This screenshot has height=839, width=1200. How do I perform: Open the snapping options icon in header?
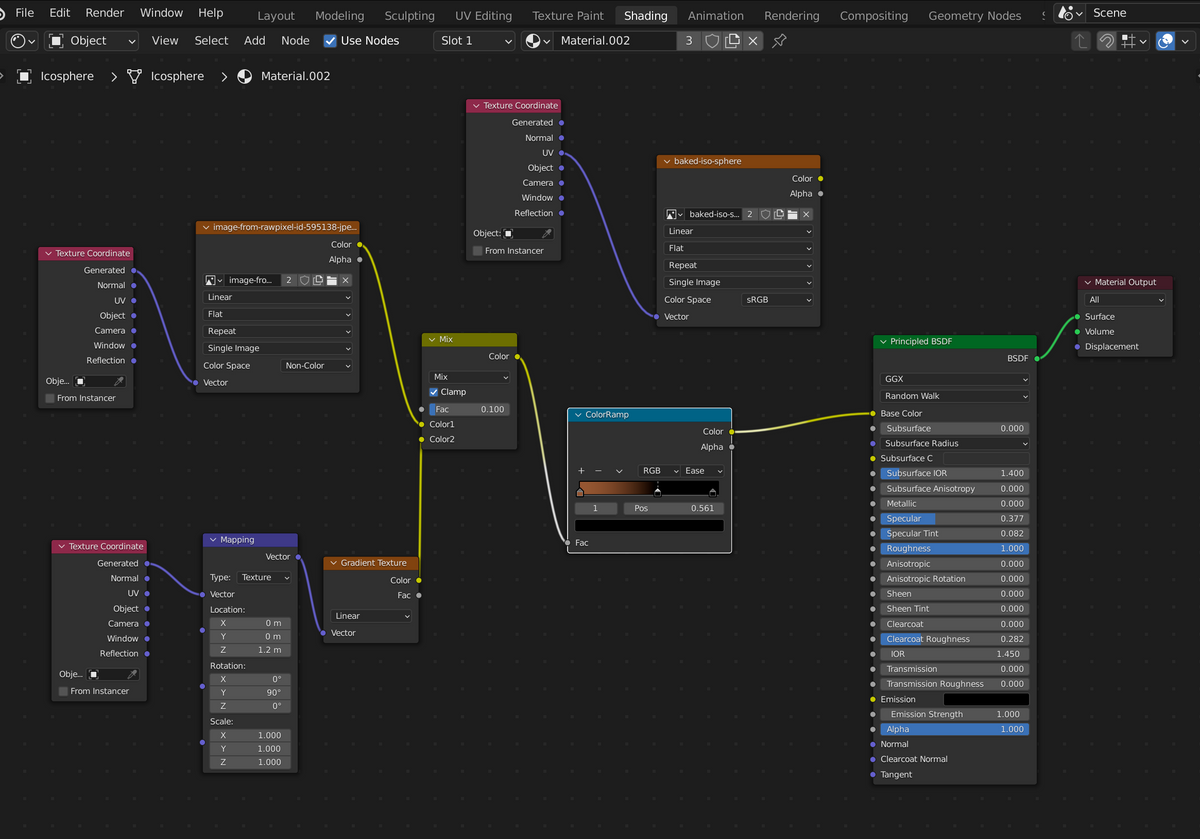click(1133, 41)
